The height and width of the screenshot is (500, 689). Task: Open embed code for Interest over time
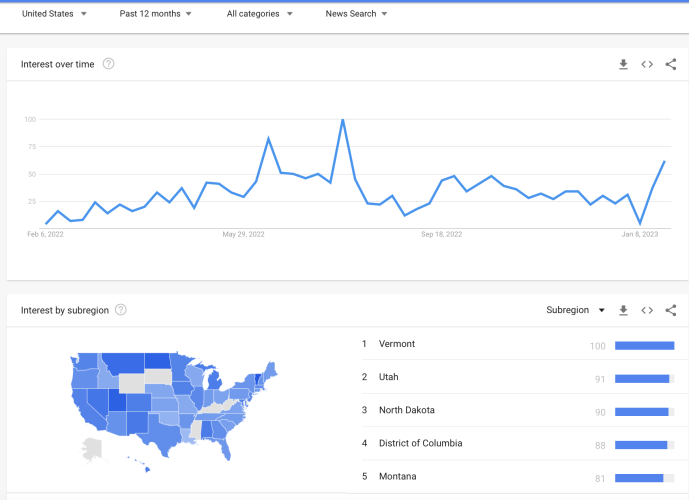click(647, 65)
